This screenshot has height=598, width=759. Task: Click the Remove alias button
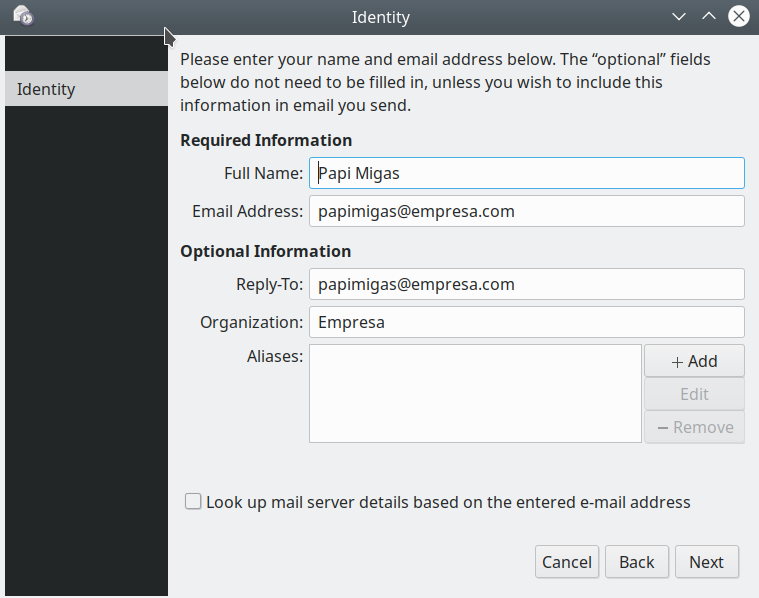pos(694,427)
